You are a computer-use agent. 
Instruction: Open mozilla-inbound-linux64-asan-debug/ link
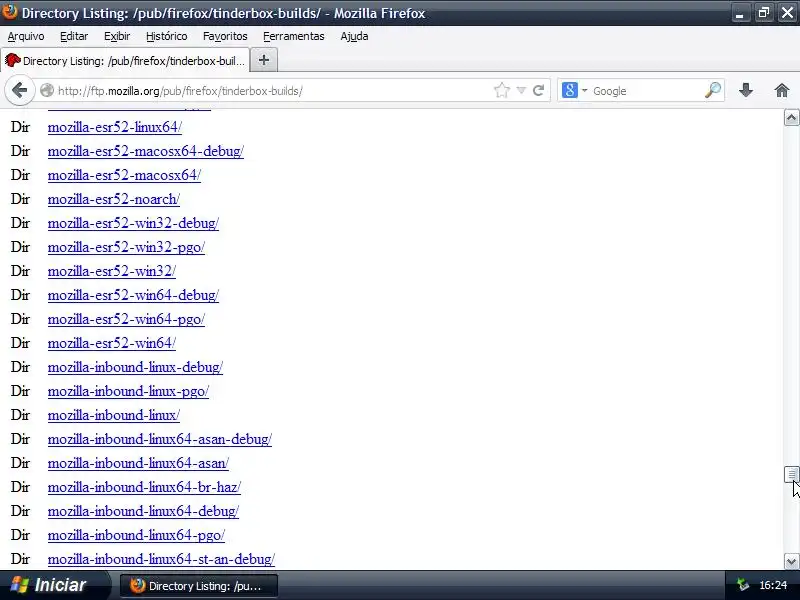click(160, 439)
